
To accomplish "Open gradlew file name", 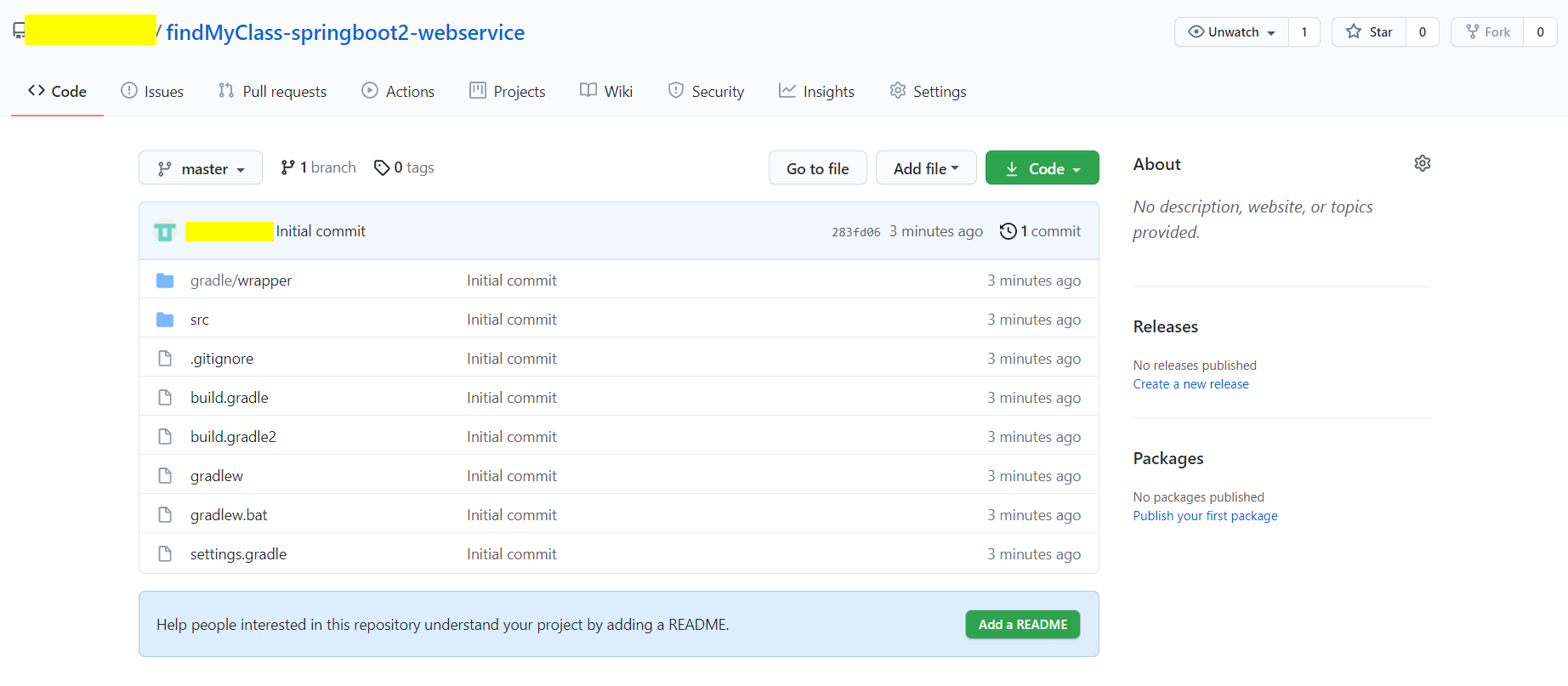I will [x=217, y=476].
